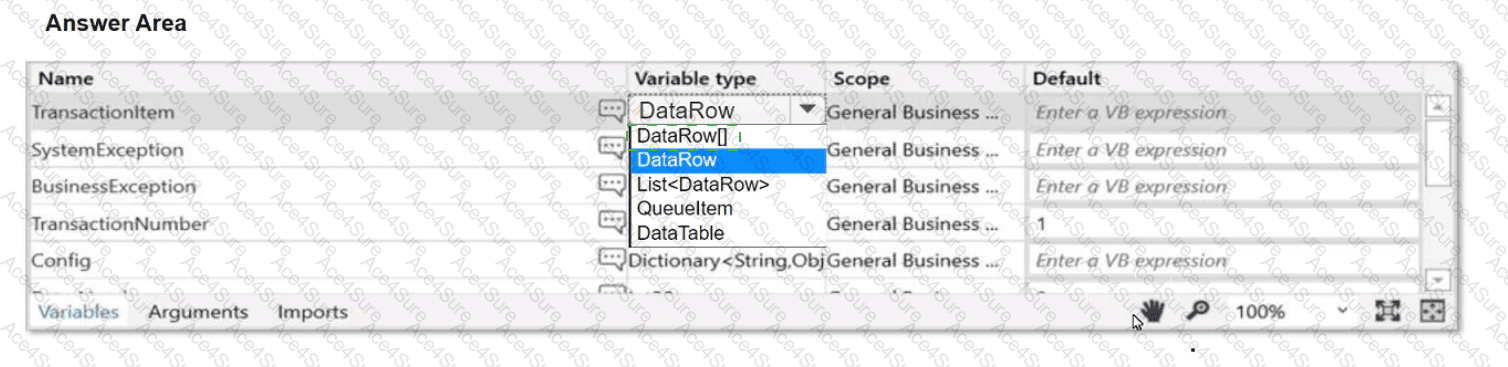Open the magnifier zoom tool
Screen dimensions: 1508x367
tap(1197, 311)
